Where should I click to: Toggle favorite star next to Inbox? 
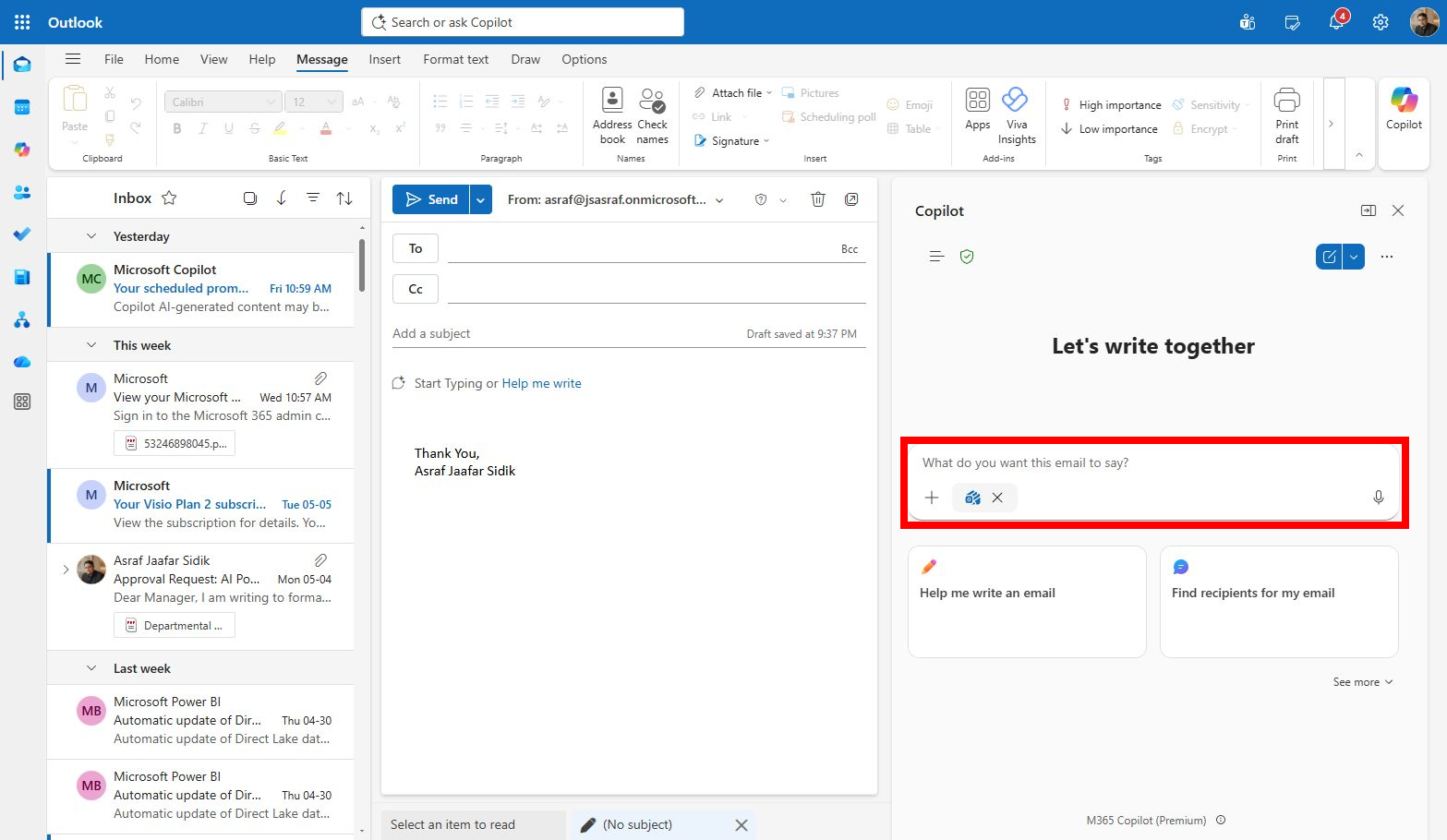coord(169,198)
